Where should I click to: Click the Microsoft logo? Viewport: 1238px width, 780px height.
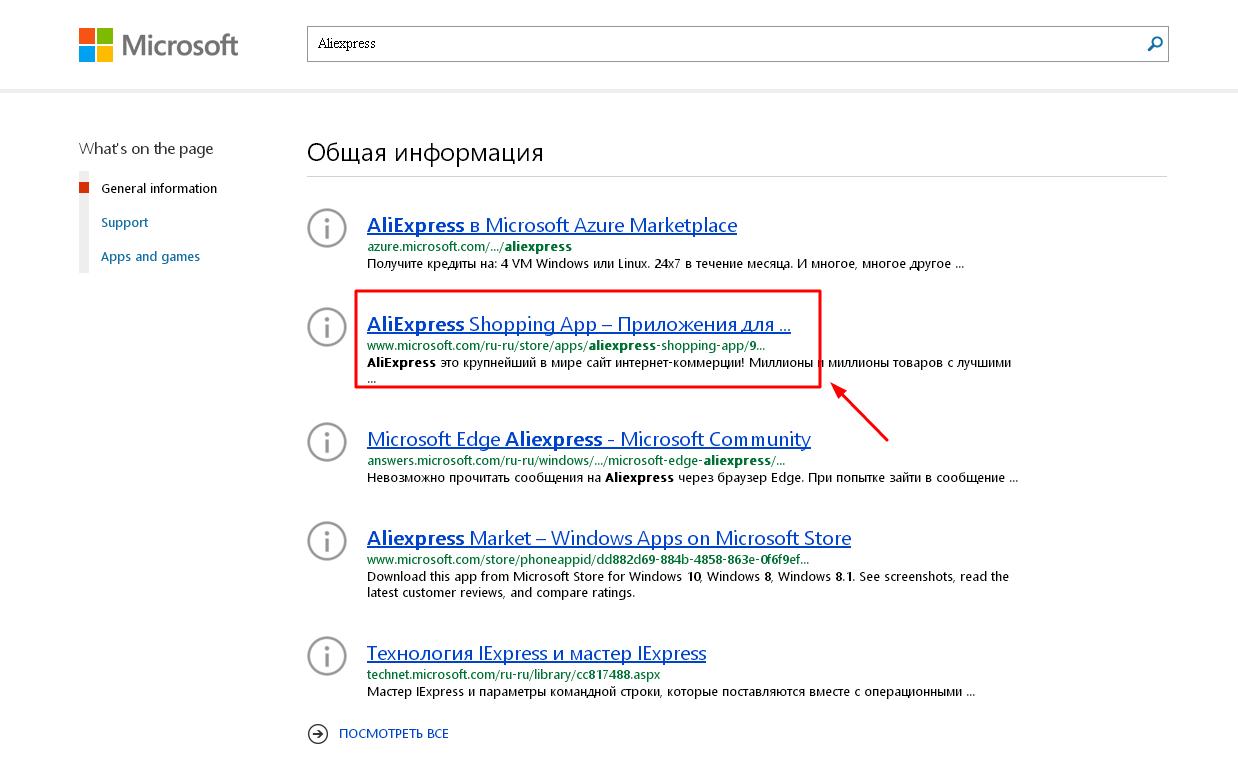(159, 45)
